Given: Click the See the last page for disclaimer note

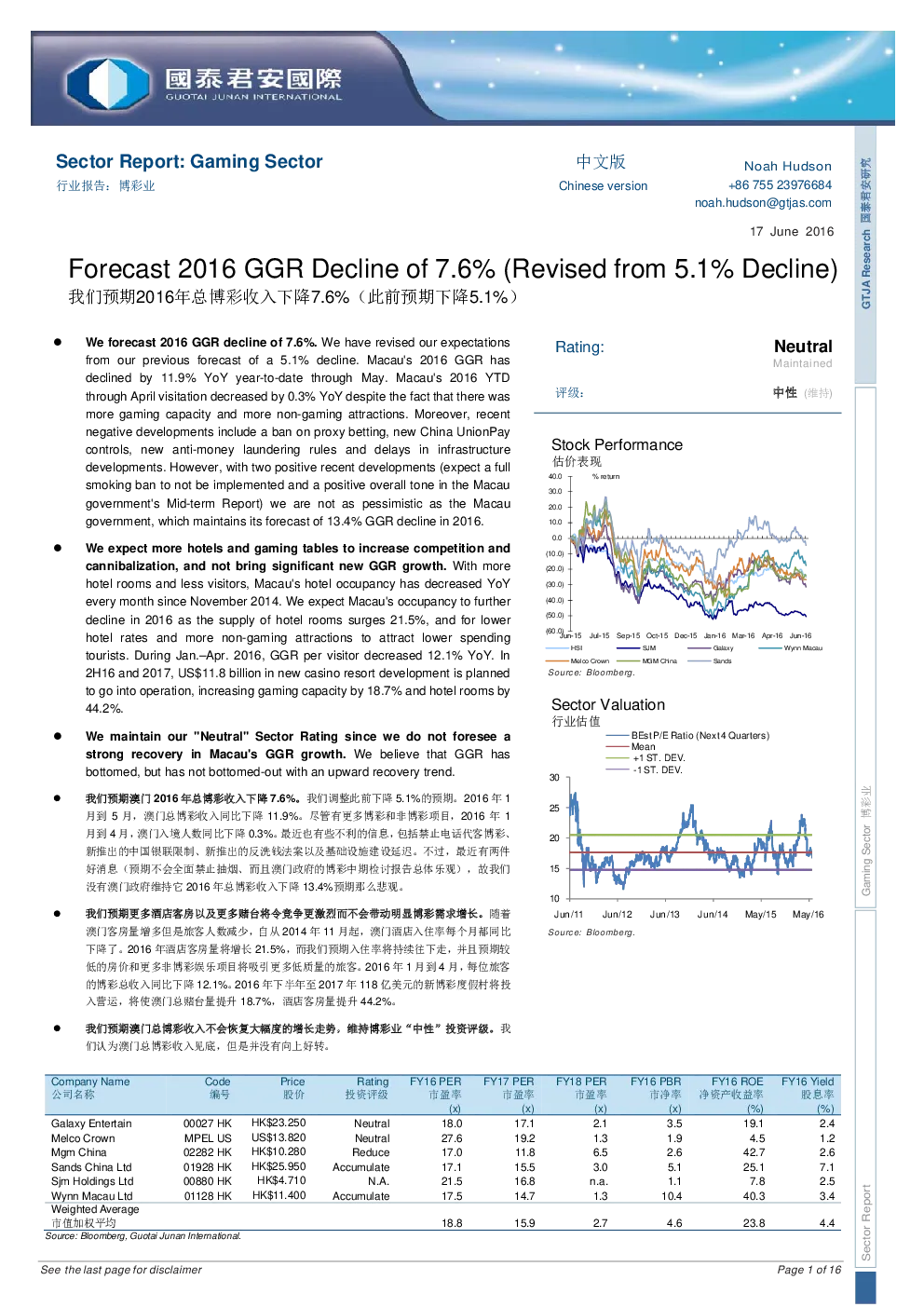Looking at the screenshot, I should point(121,1270).
